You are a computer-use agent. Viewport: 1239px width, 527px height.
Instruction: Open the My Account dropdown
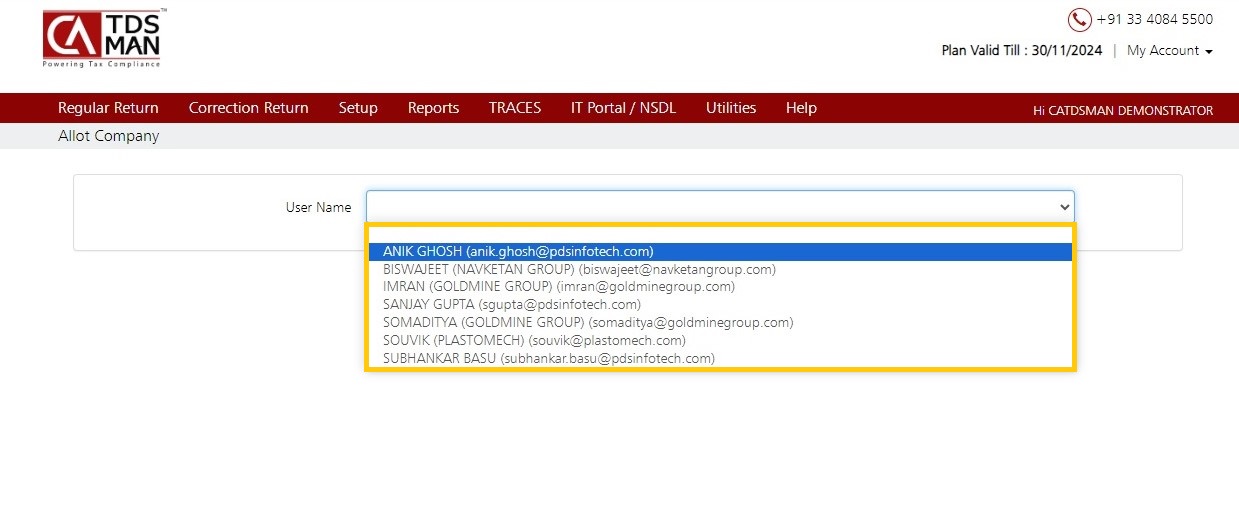coord(1169,50)
